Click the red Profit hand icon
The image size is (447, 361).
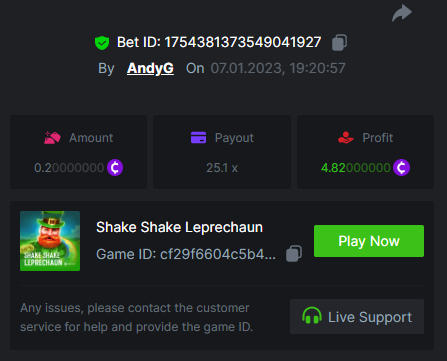346,137
